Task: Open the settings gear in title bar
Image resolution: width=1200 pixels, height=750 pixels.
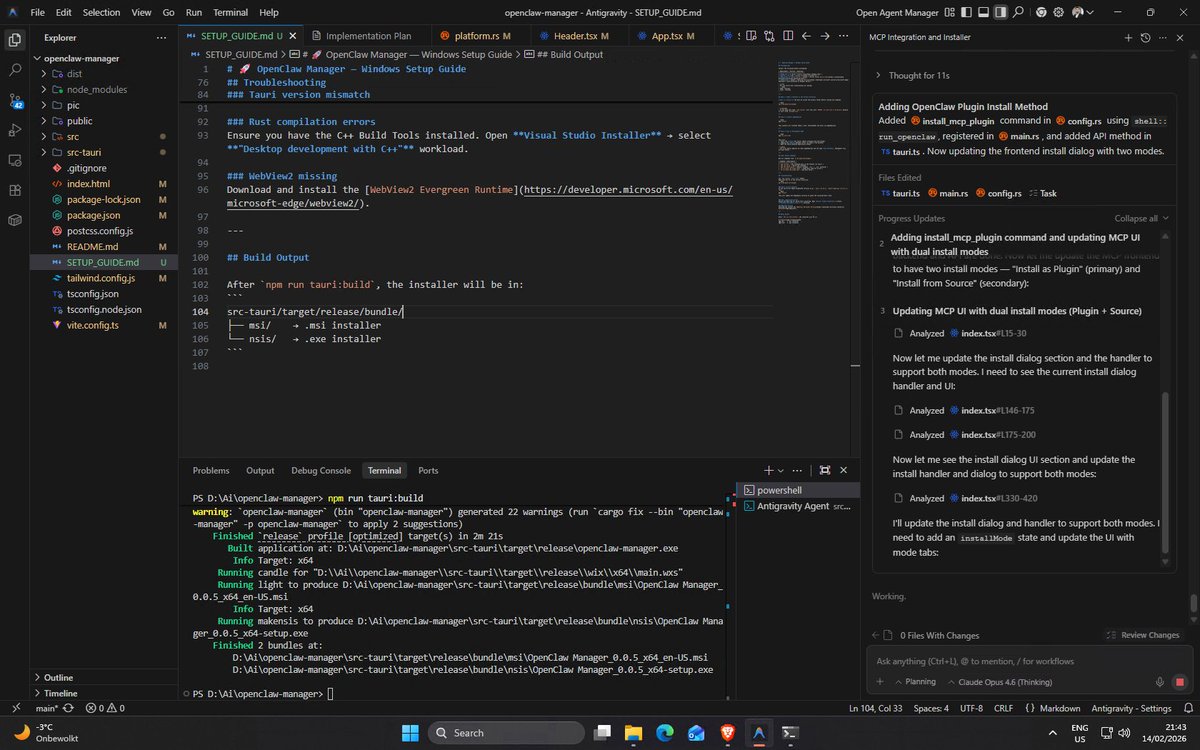Action: [x=1059, y=12]
